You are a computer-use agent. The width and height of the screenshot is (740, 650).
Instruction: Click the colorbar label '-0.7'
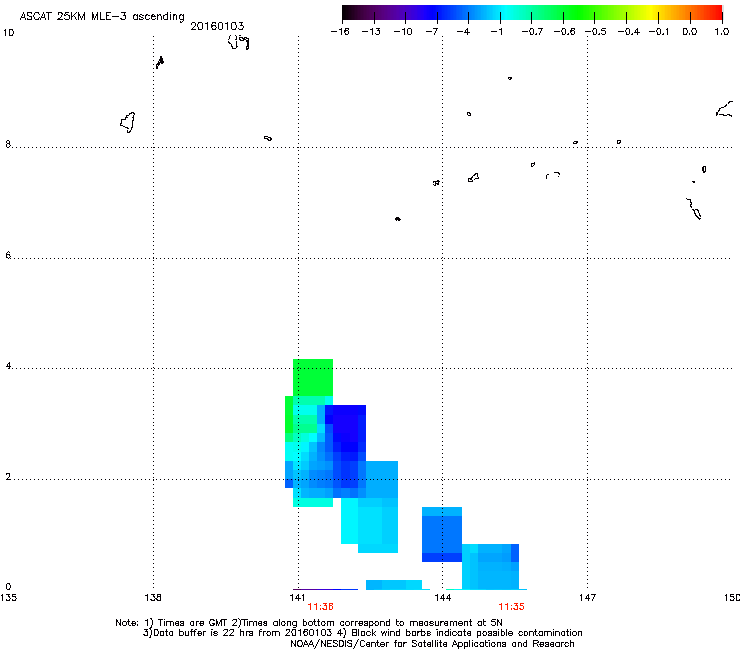532,32
